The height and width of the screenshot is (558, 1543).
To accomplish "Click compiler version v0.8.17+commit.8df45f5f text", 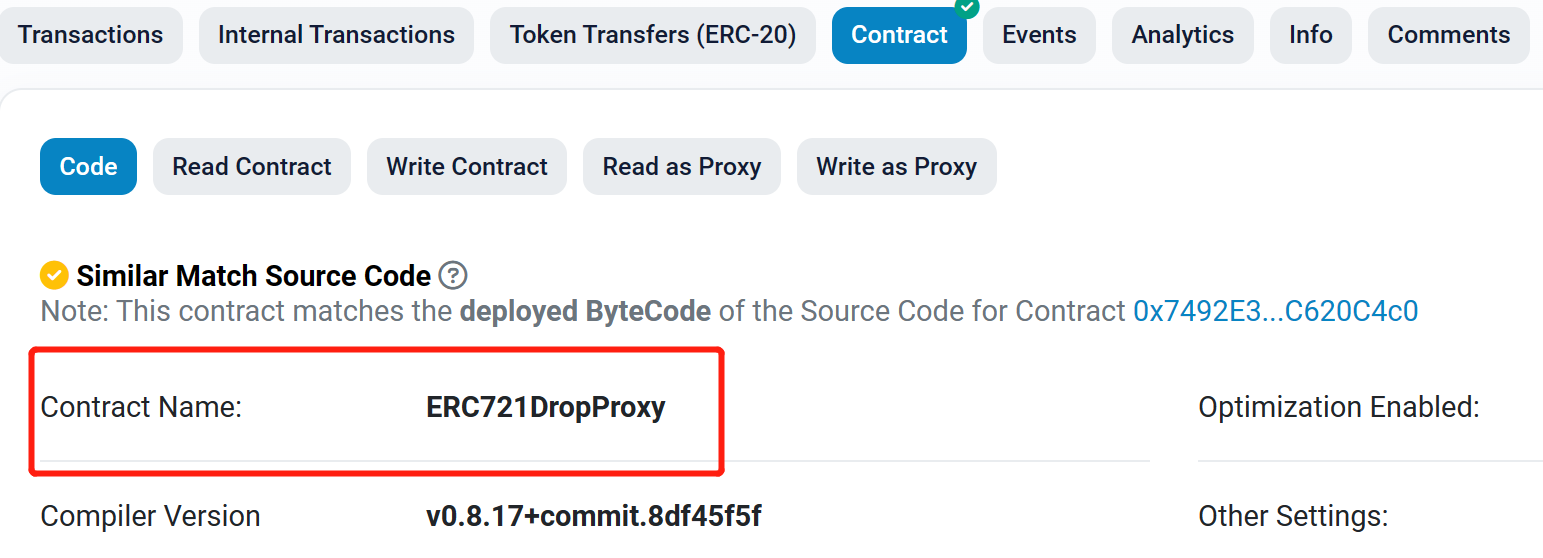I will coord(594,516).
